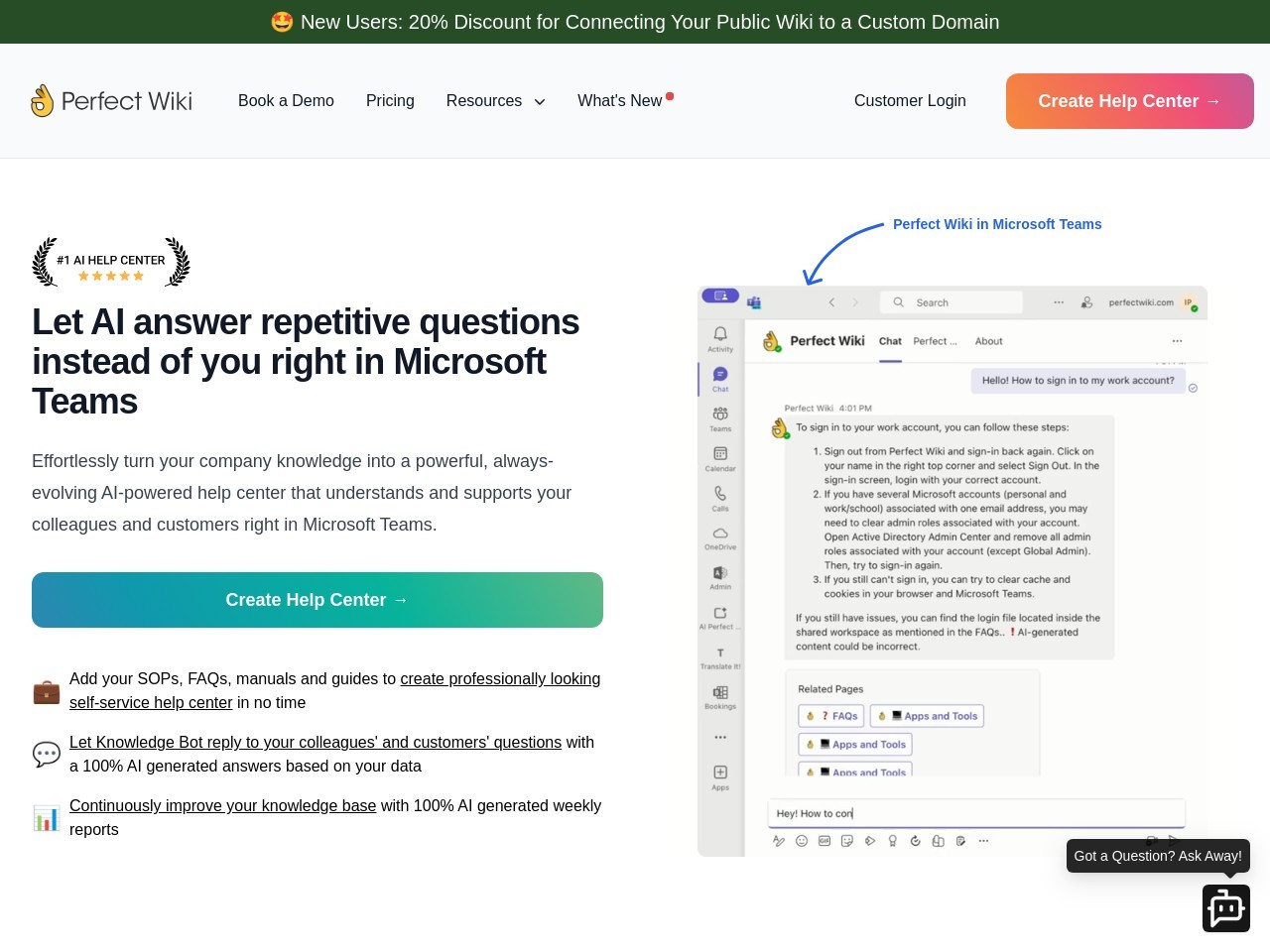
Task: Open What's New page
Action: [625, 100]
